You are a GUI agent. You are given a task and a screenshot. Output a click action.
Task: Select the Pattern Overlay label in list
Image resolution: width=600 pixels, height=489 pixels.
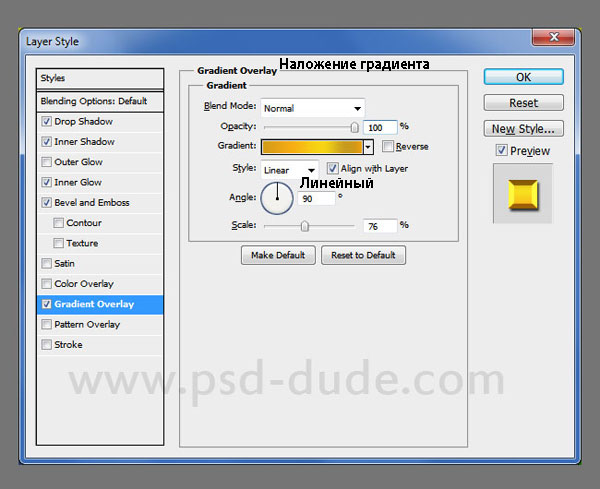tap(87, 324)
